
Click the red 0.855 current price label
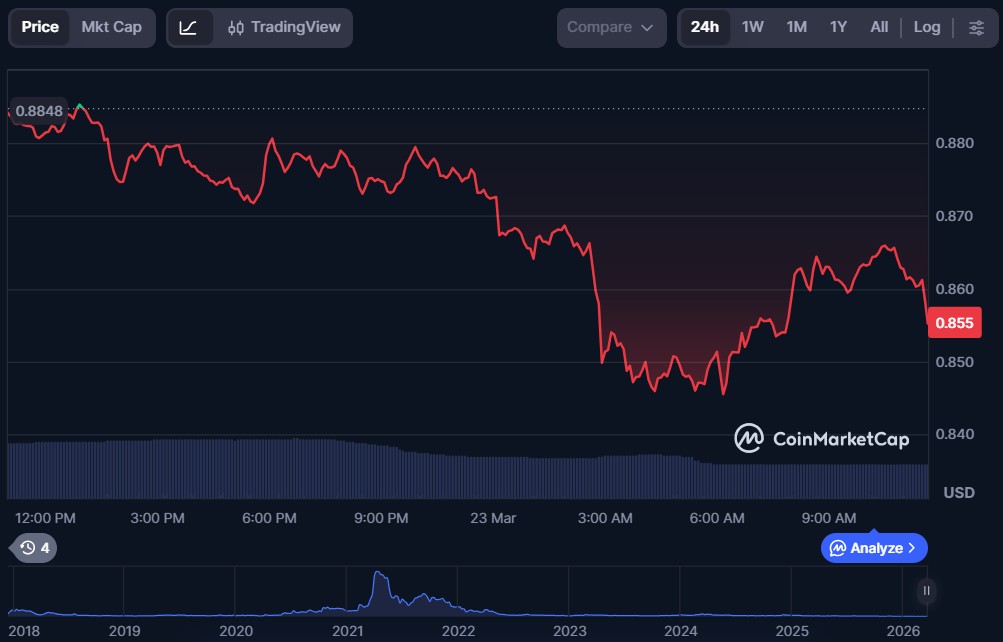click(954, 323)
